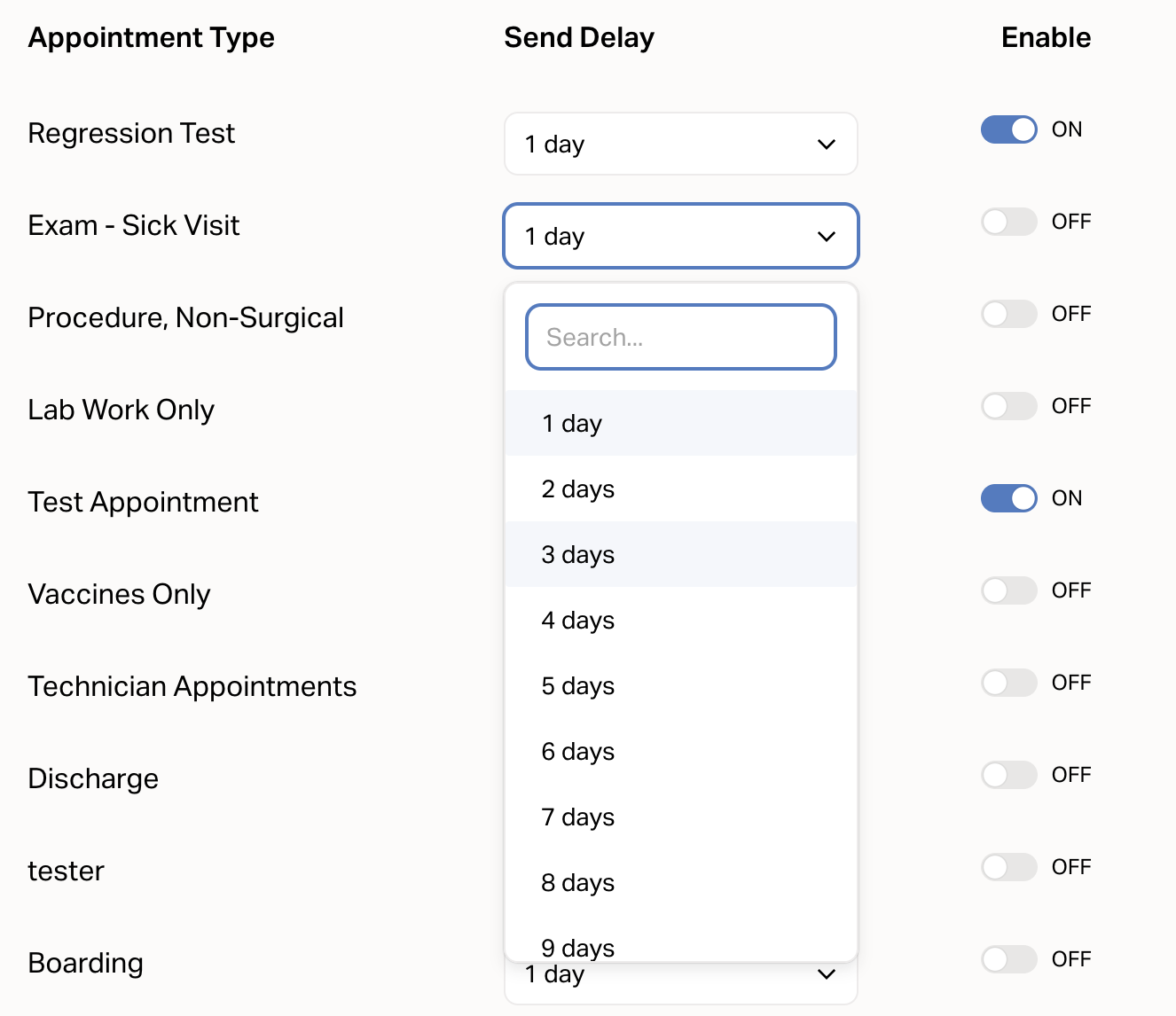The width and height of the screenshot is (1176, 1016).
Task: Select "8 days" in the delay list
Action: coord(680,883)
